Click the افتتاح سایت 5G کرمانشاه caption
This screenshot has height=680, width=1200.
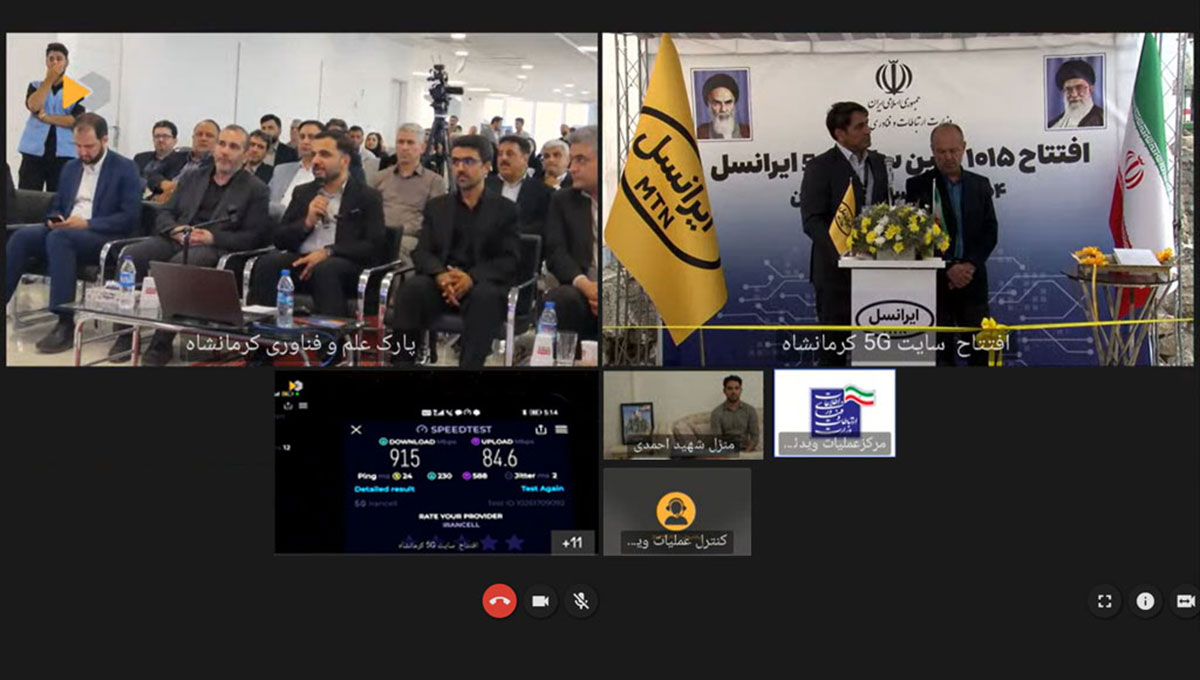(896, 345)
